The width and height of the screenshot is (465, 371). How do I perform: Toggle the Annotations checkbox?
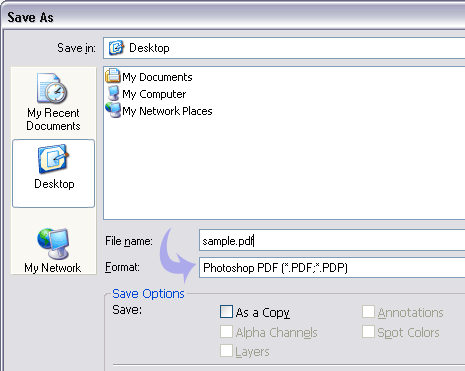[368, 312]
